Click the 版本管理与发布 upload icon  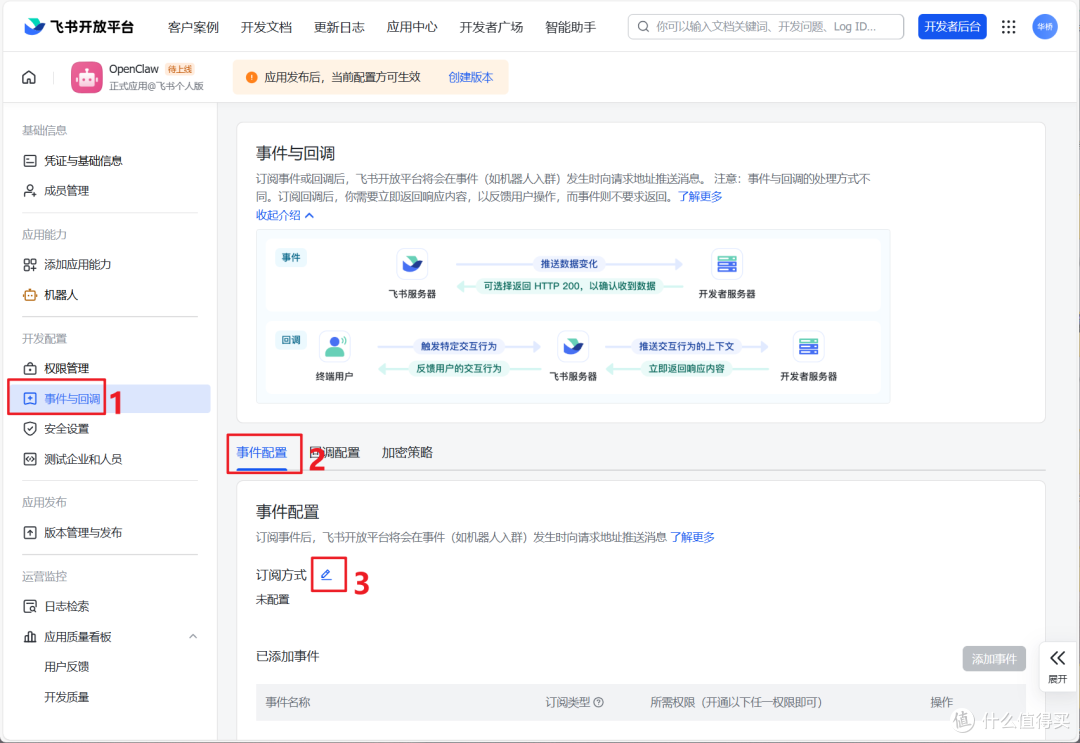(x=30, y=532)
